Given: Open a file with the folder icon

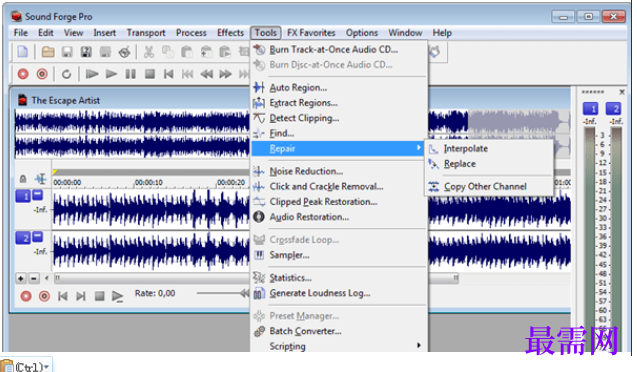Looking at the screenshot, I should [48, 52].
